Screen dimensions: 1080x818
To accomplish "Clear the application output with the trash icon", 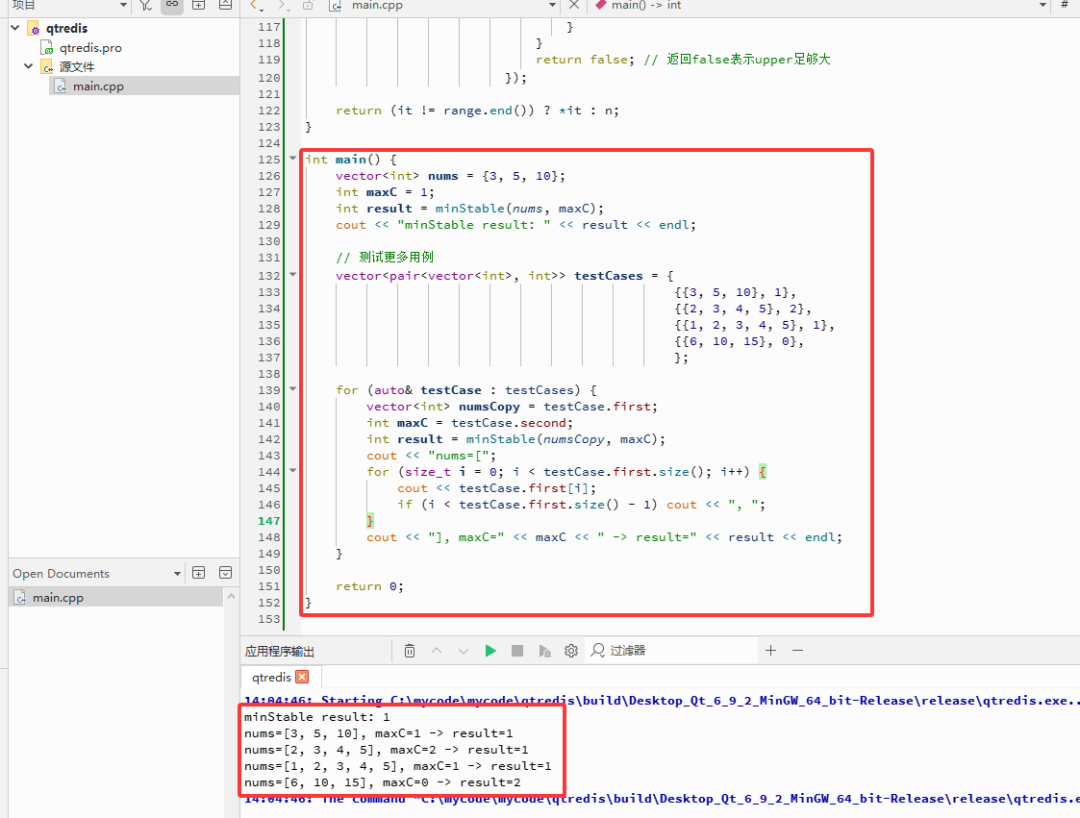I will click(x=410, y=651).
